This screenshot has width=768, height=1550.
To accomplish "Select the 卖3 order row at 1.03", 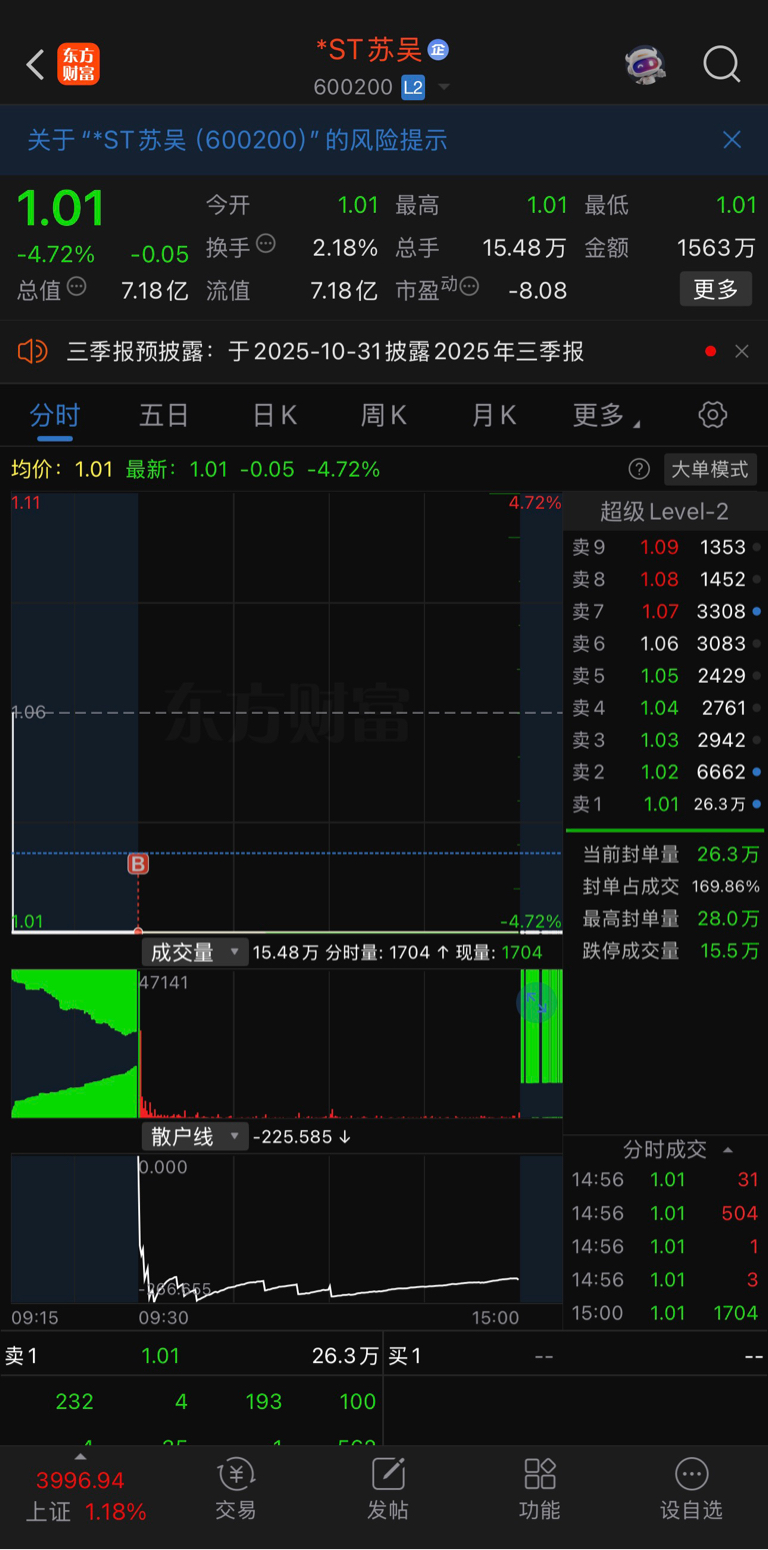I will coord(664,739).
